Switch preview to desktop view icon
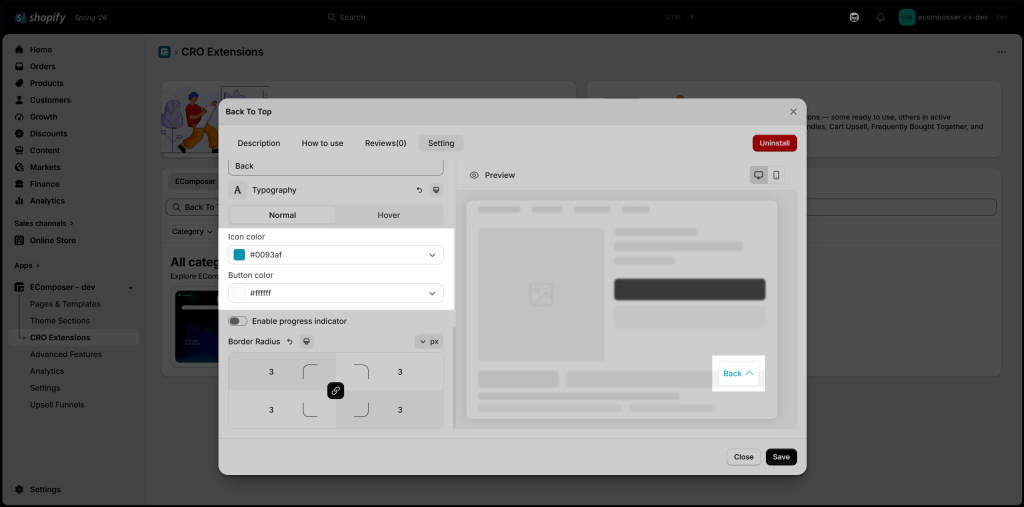 758,175
